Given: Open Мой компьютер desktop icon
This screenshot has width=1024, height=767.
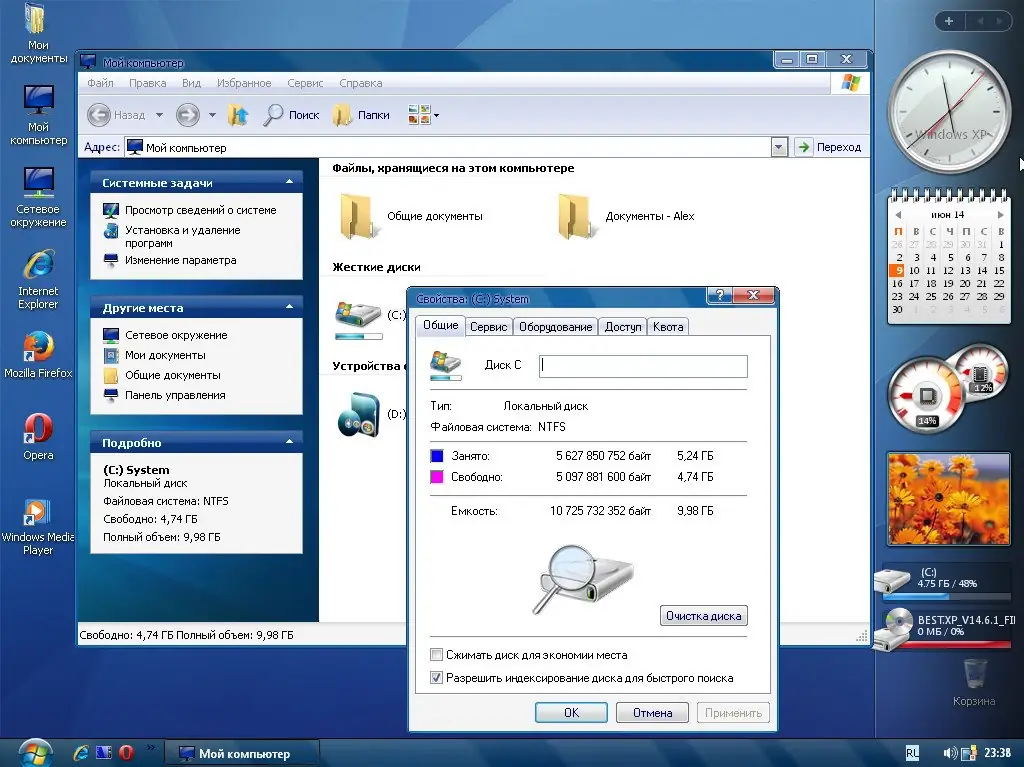Looking at the screenshot, I should click(x=38, y=115).
